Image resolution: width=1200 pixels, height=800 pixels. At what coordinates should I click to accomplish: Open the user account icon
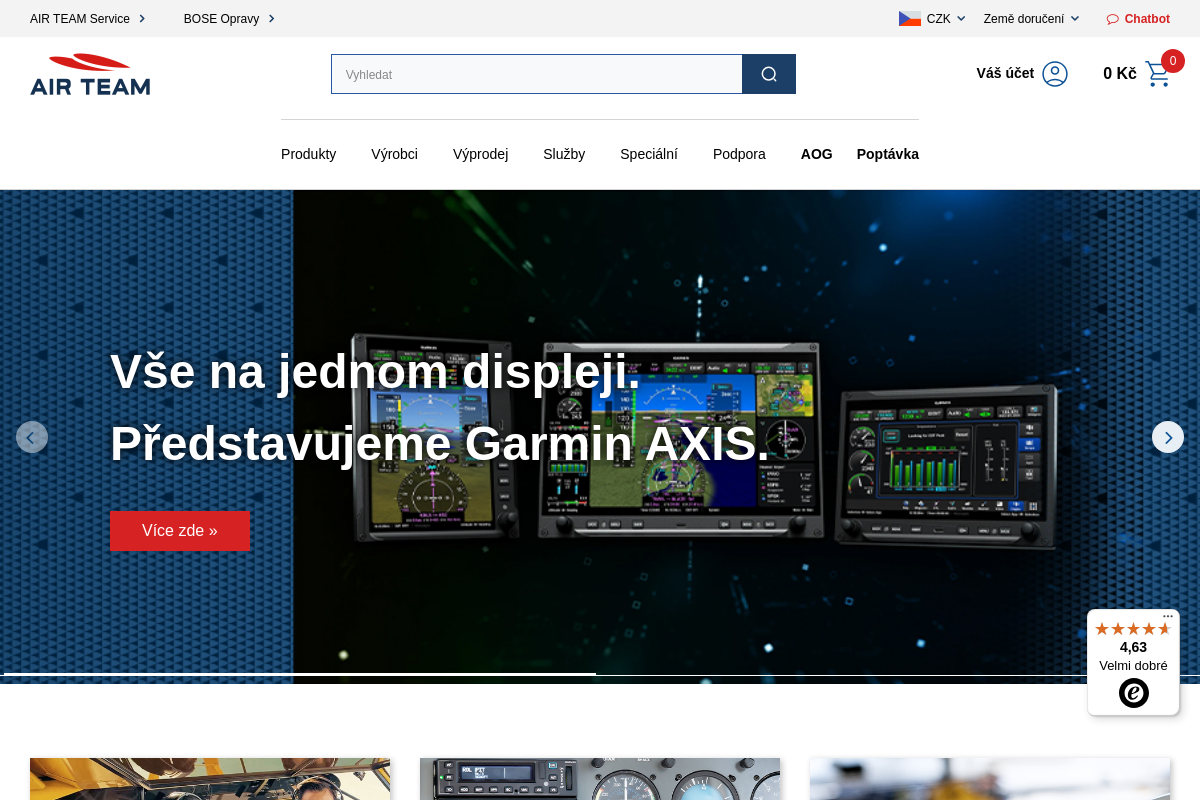(x=1055, y=74)
